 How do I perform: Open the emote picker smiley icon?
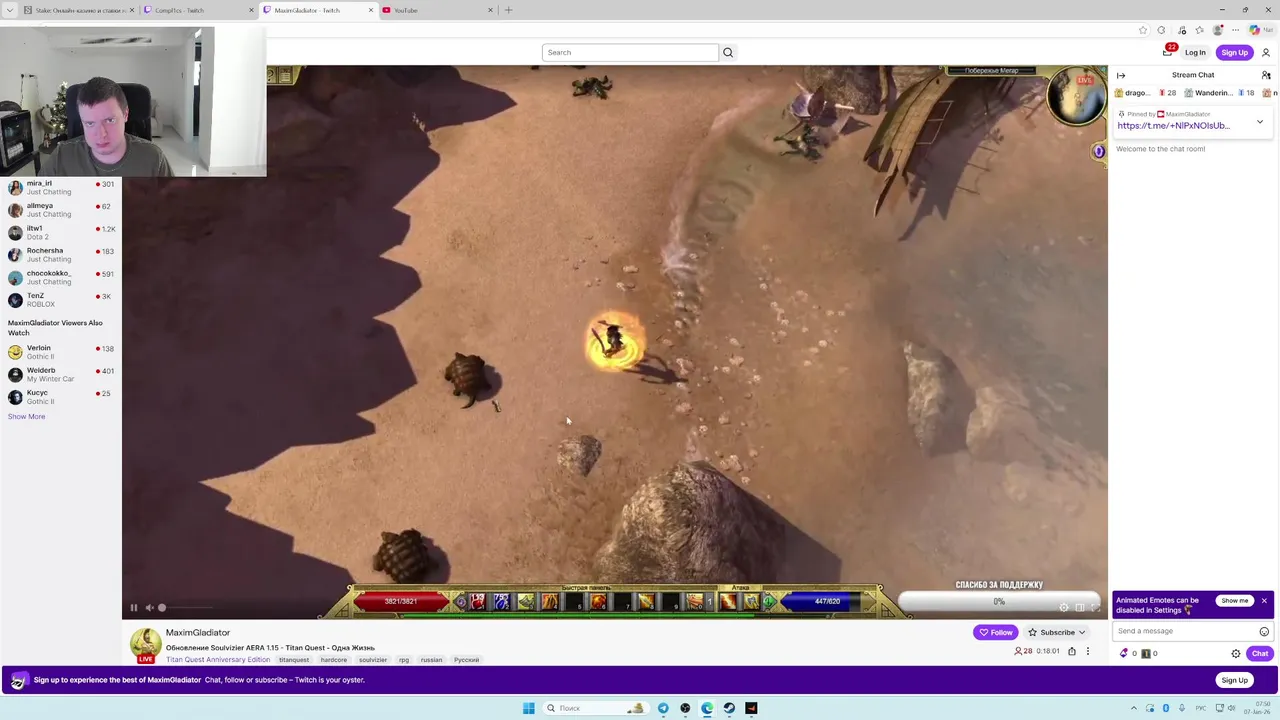point(1264,631)
